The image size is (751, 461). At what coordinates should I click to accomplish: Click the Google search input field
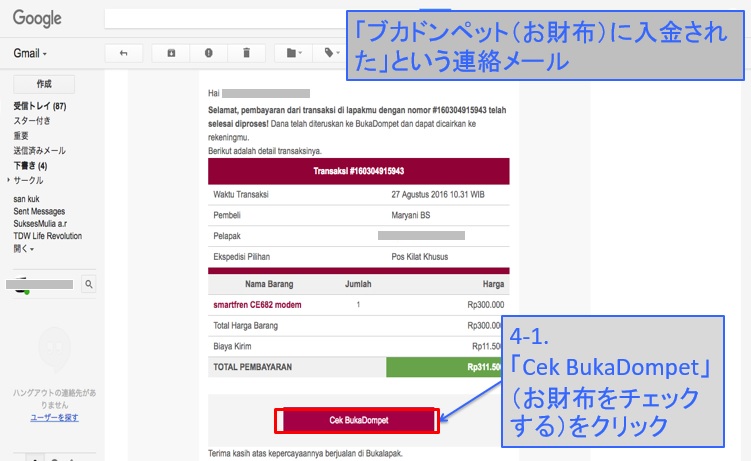(225, 19)
